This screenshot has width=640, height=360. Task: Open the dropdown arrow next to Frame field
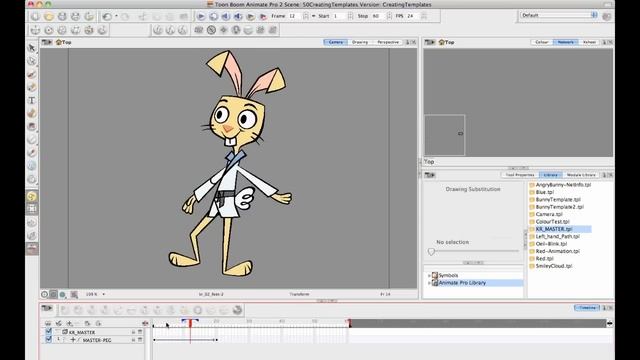313,16
